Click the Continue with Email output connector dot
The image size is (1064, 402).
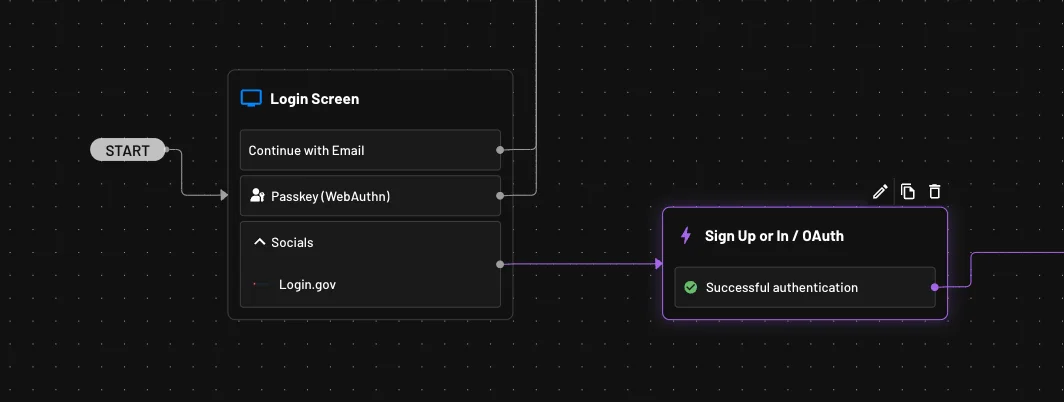coord(500,150)
